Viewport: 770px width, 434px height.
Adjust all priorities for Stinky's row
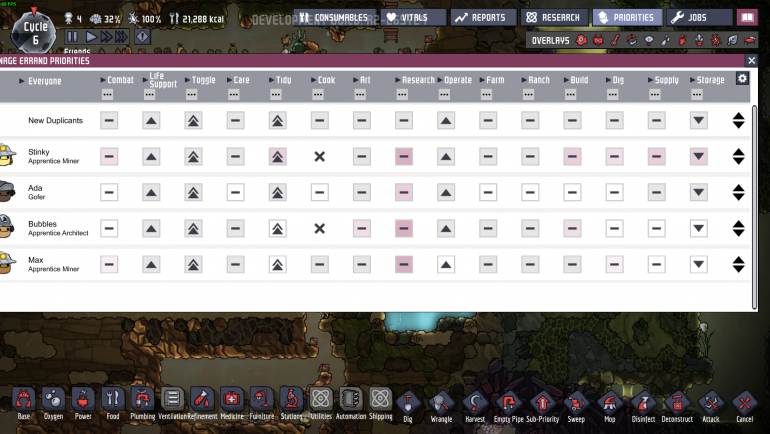coord(739,157)
